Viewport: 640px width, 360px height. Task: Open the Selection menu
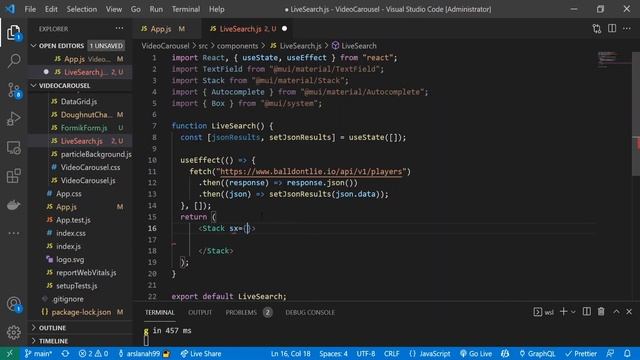(x=82, y=9)
